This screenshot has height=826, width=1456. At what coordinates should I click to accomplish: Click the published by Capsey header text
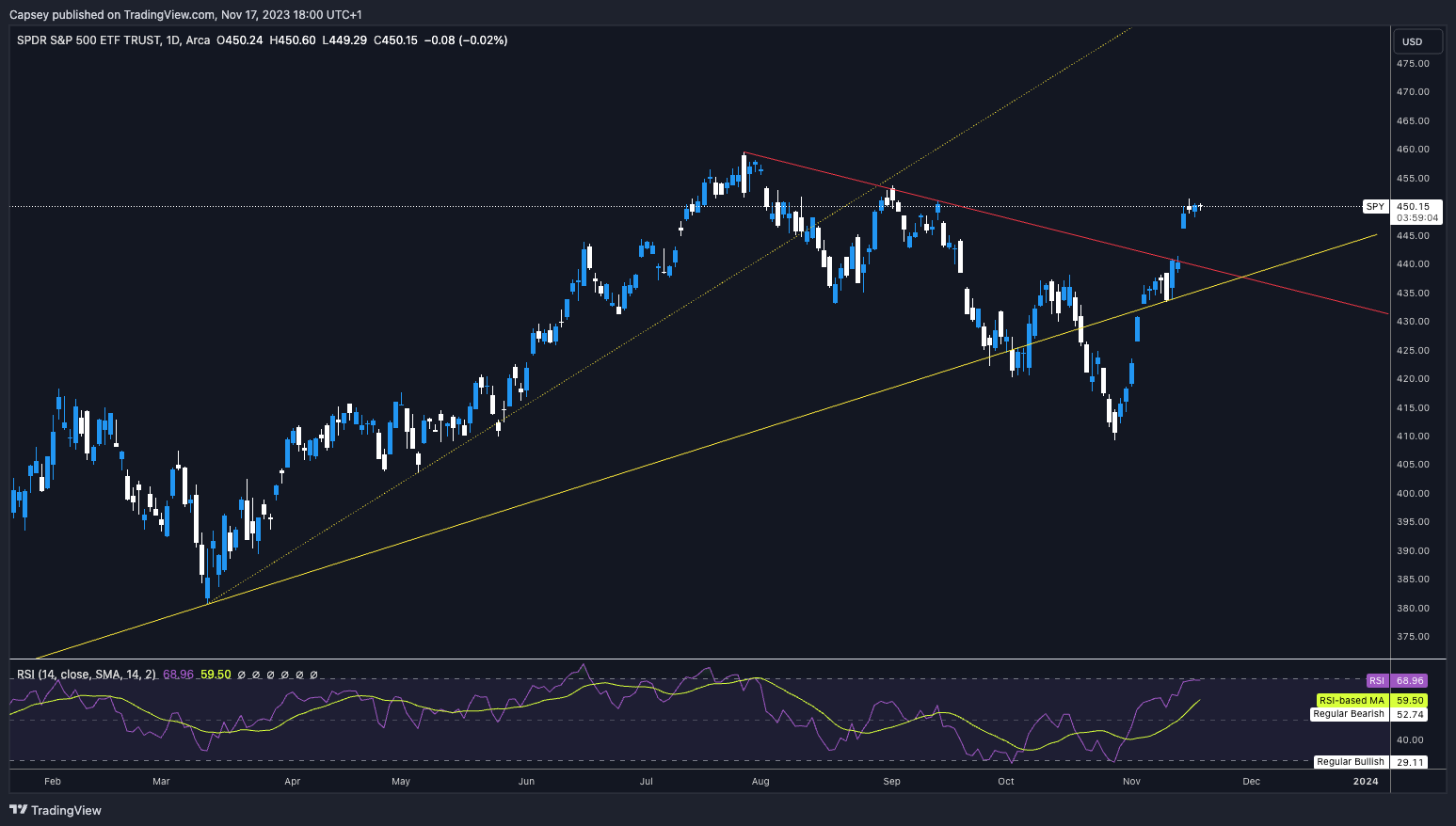pos(184,14)
